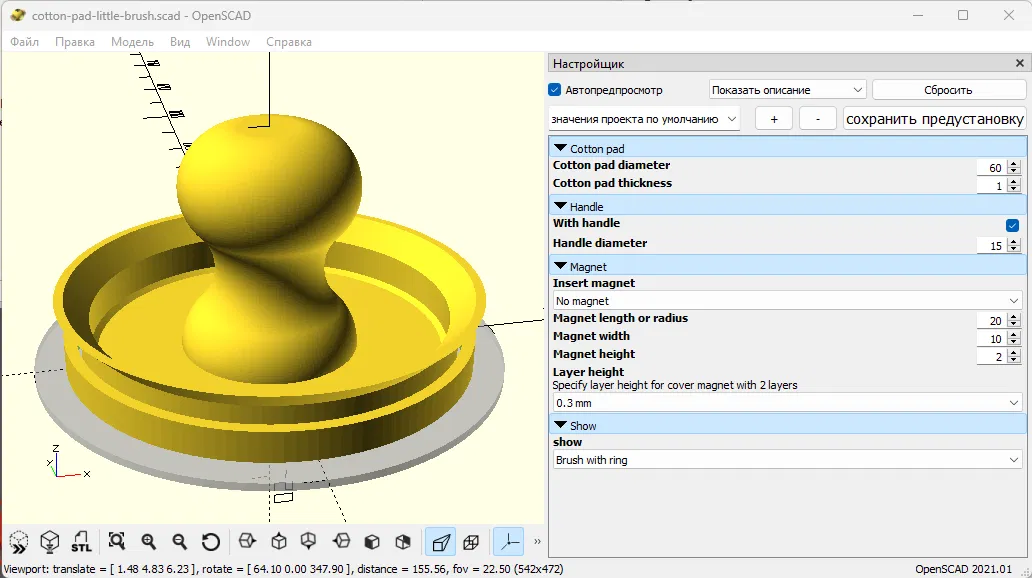Open the Layer height 0.3 mm dropdown
1032x578 pixels.
787,403
